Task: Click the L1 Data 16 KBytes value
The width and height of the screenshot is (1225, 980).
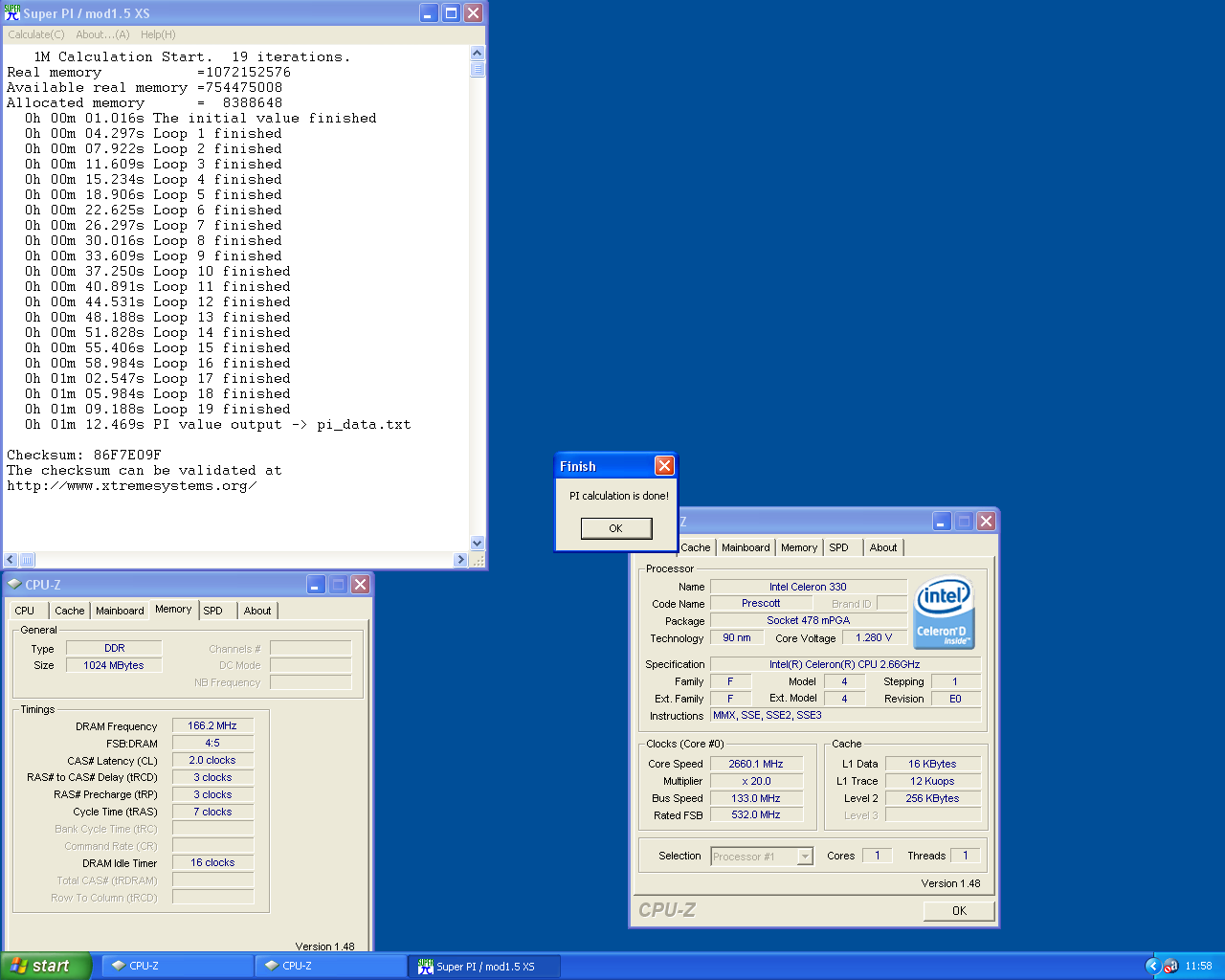Action: tap(932, 764)
